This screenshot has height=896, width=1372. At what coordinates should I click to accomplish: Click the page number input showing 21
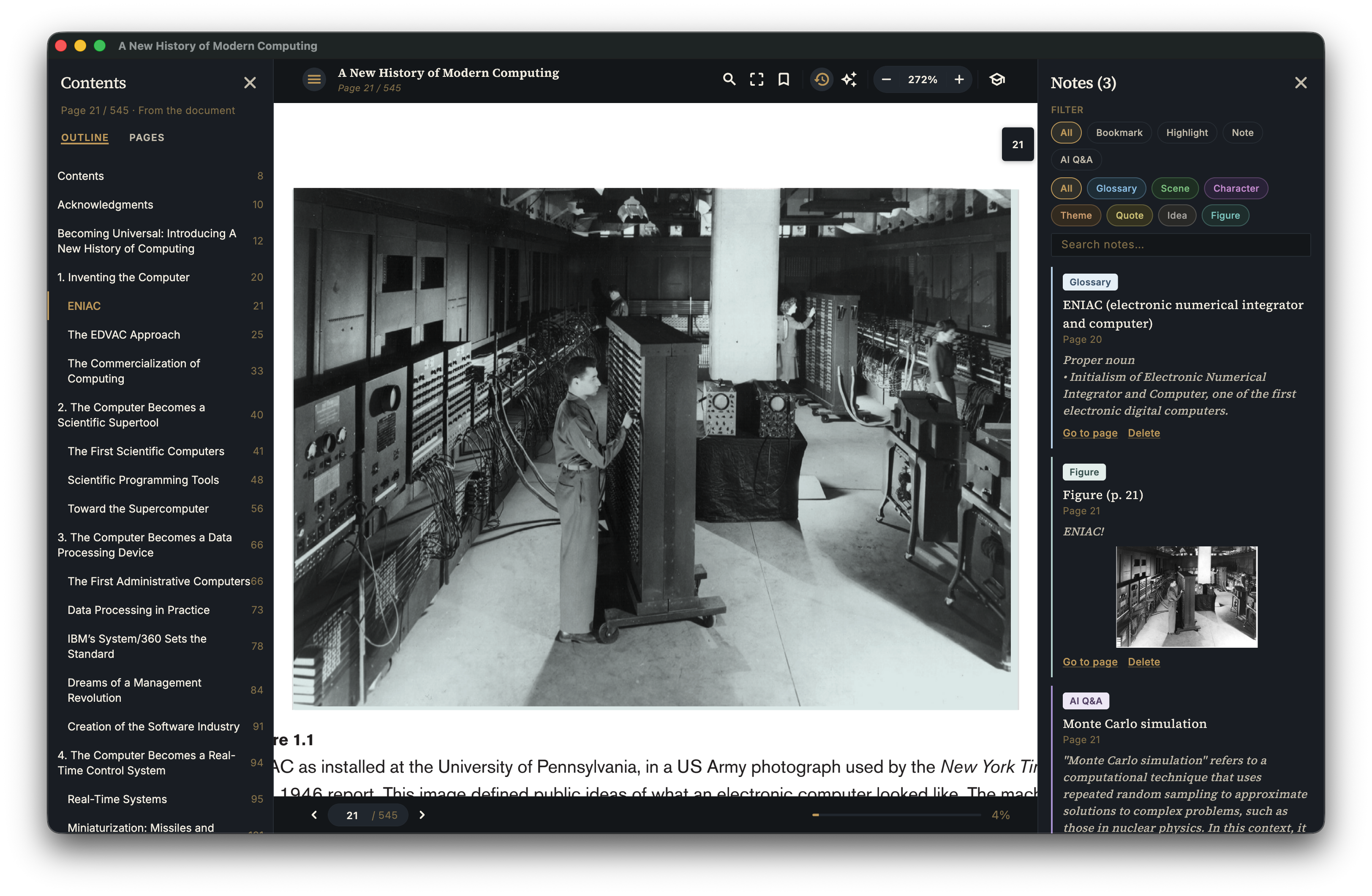[351, 815]
